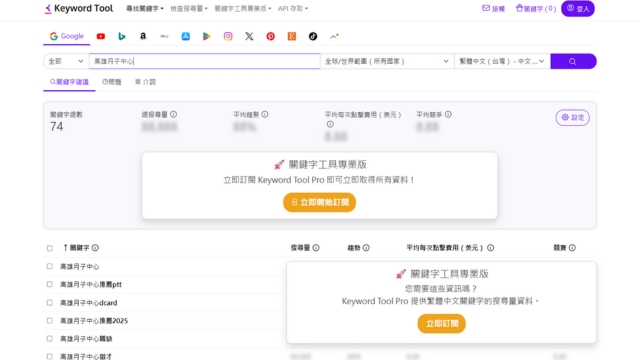Click info icon next to 平均競爭
The height and width of the screenshot is (360, 640).
(448, 115)
